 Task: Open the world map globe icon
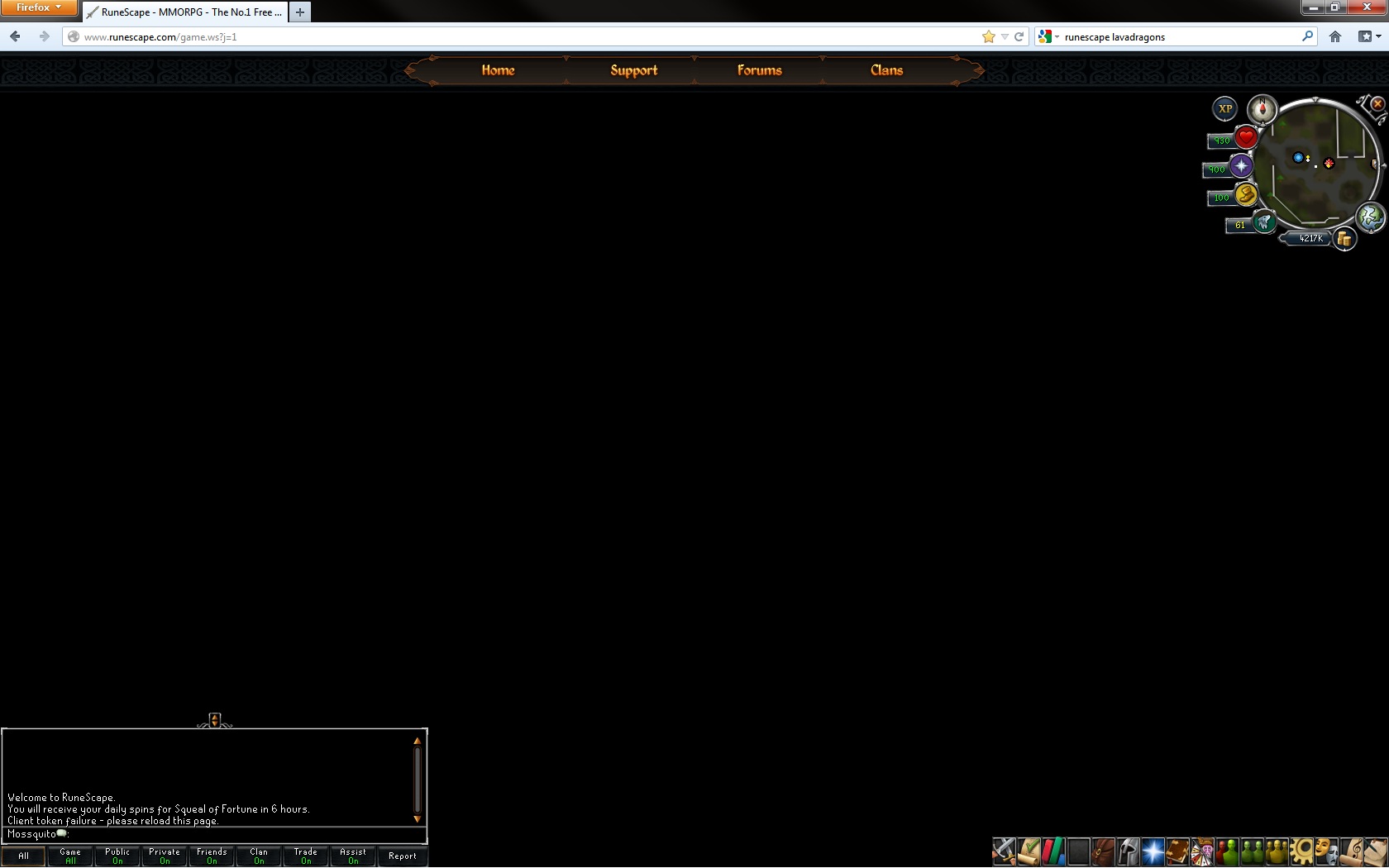click(x=1370, y=217)
